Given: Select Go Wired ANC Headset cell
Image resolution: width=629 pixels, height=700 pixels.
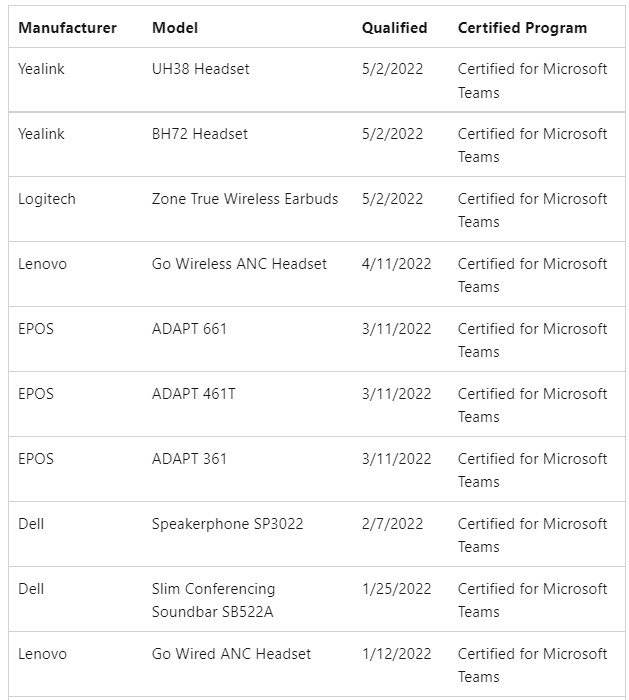Looking at the screenshot, I should [231, 654].
